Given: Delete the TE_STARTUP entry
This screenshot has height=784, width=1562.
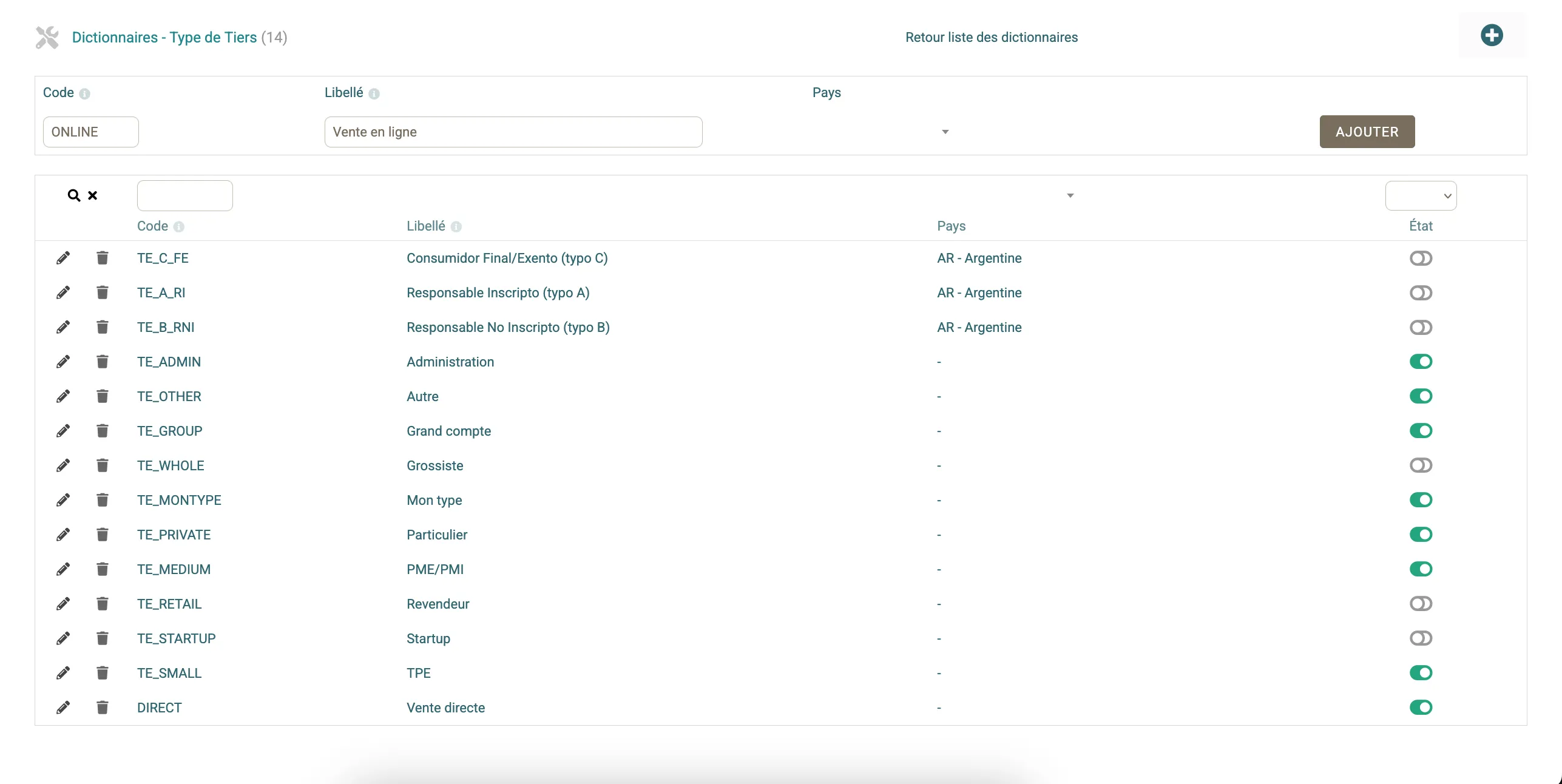Looking at the screenshot, I should point(103,638).
